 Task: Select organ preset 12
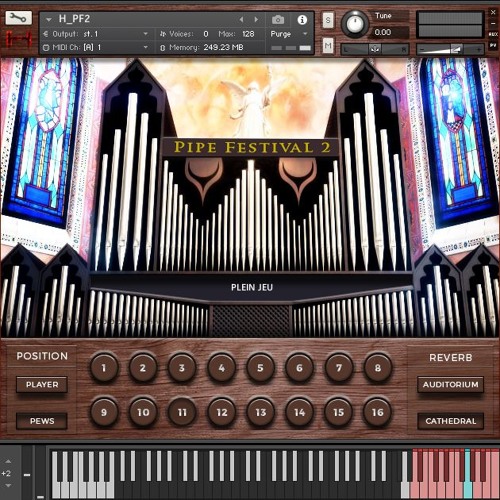tap(221, 412)
